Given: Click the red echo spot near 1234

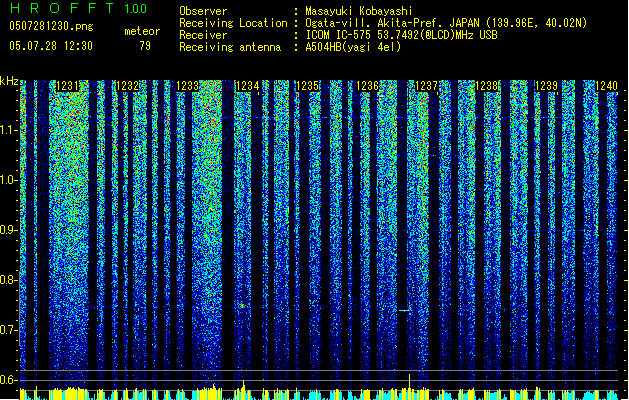Looking at the screenshot, I should pos(243,306).
